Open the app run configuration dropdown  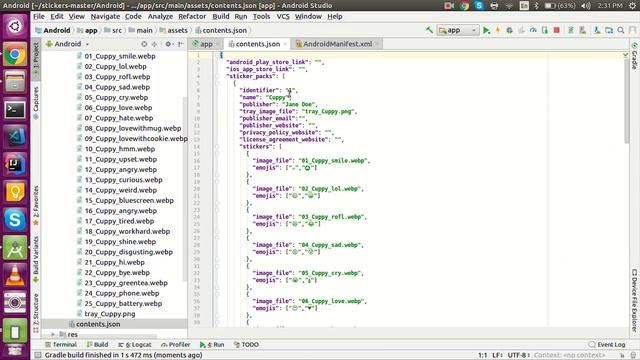click(458, 30)
